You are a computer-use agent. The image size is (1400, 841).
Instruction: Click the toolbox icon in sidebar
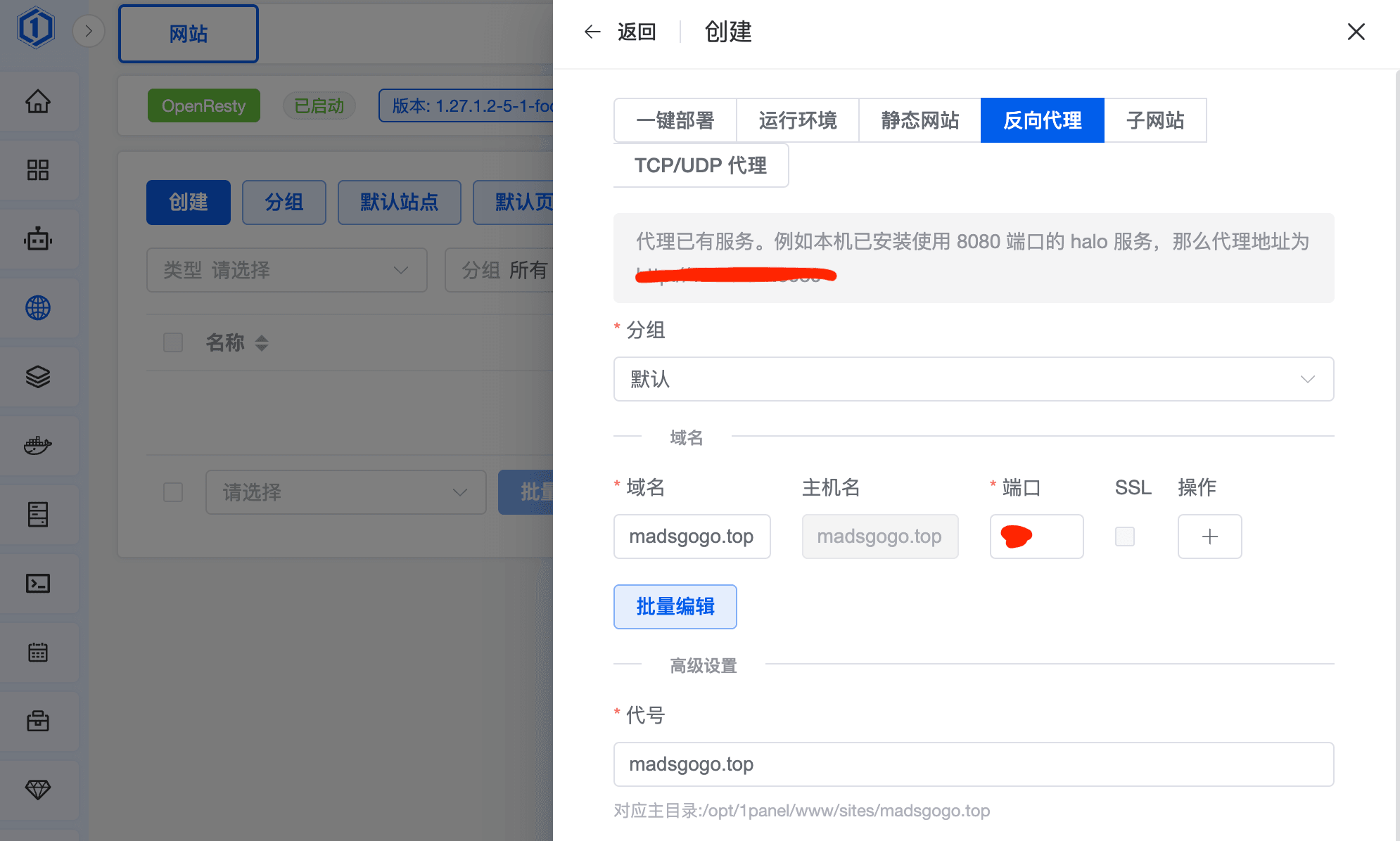38,721
